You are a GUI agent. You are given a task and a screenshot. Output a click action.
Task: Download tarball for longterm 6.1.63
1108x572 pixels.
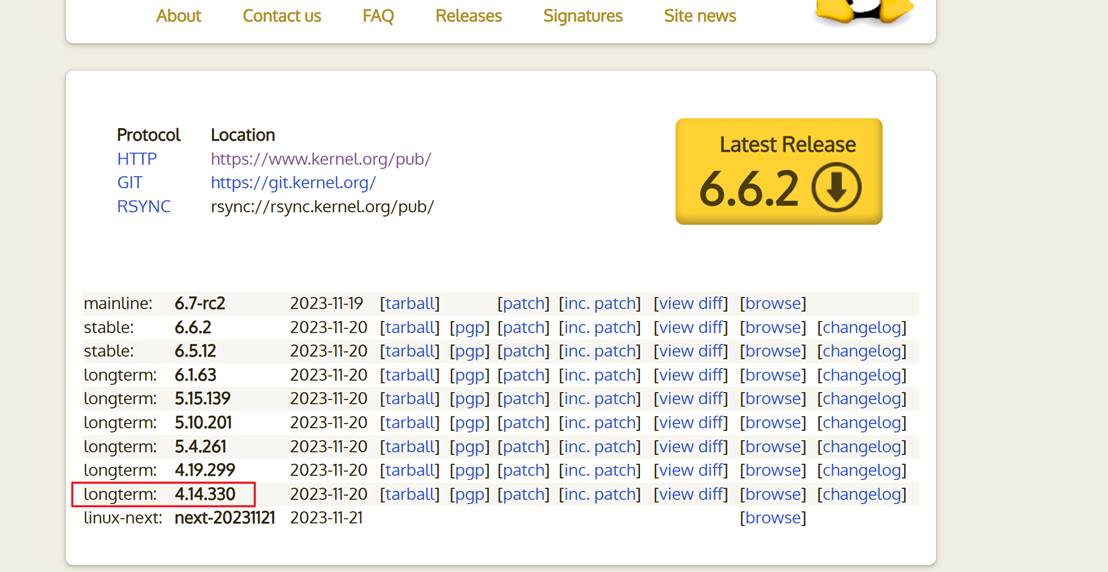tap(410, 375)
